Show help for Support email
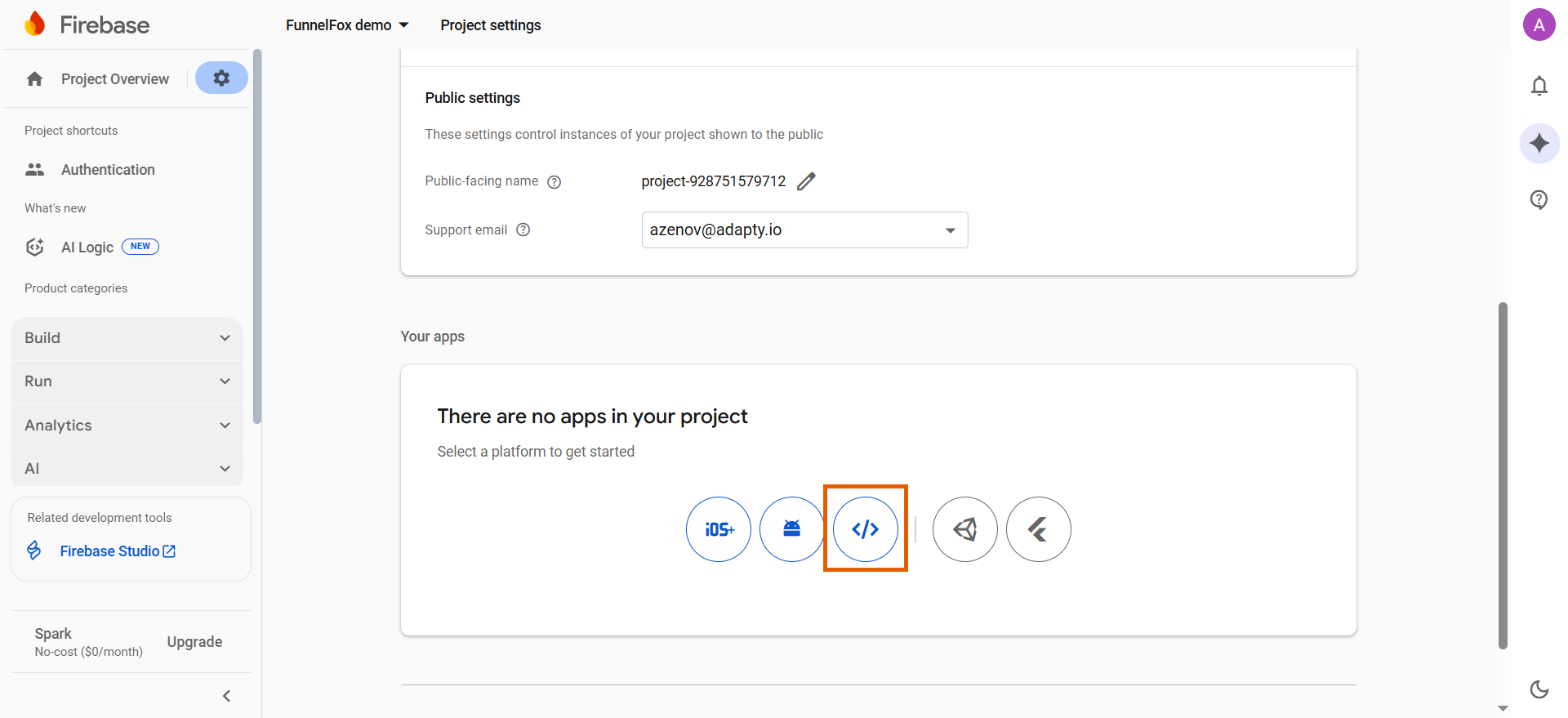1568x718 pixels. (x=523, y=230)
